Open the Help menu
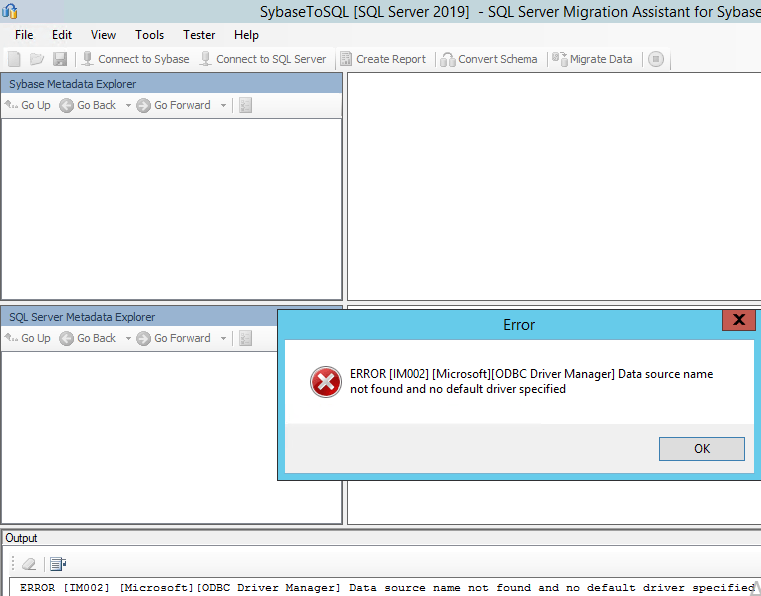The width and height of the screenshot is (761, 596). (x=246, y=35)
